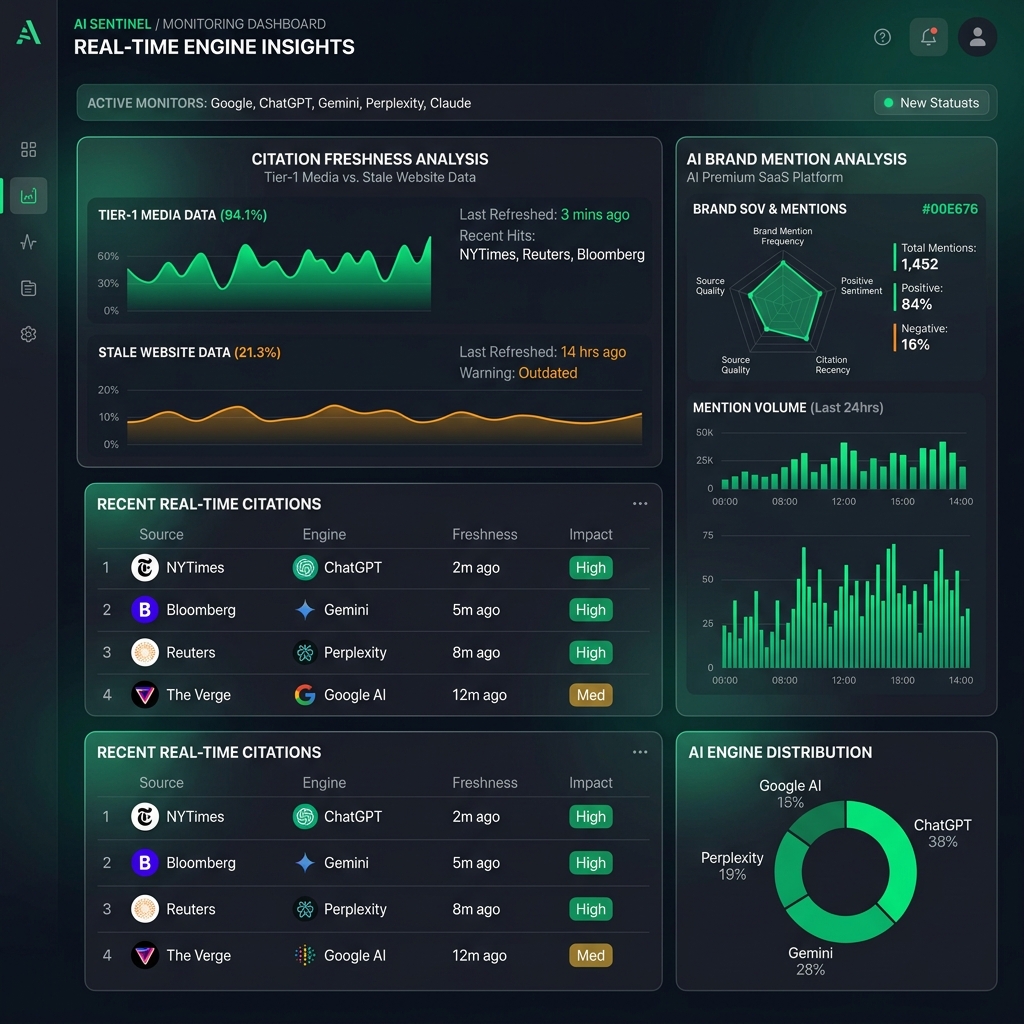The width and height of the screenshot is (1024, 1024).
Task: Sort by Source column in first table
Action: (161, 534)
